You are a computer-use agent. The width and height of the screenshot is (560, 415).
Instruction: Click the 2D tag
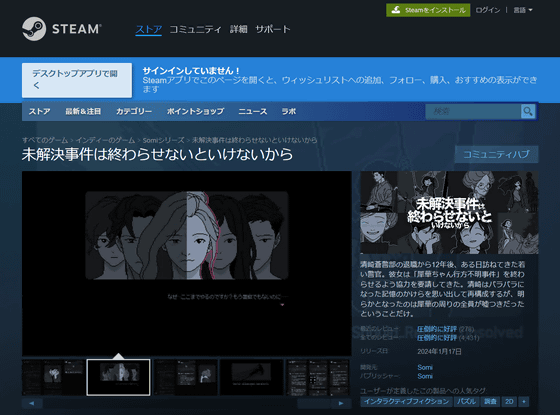(509, 401)
